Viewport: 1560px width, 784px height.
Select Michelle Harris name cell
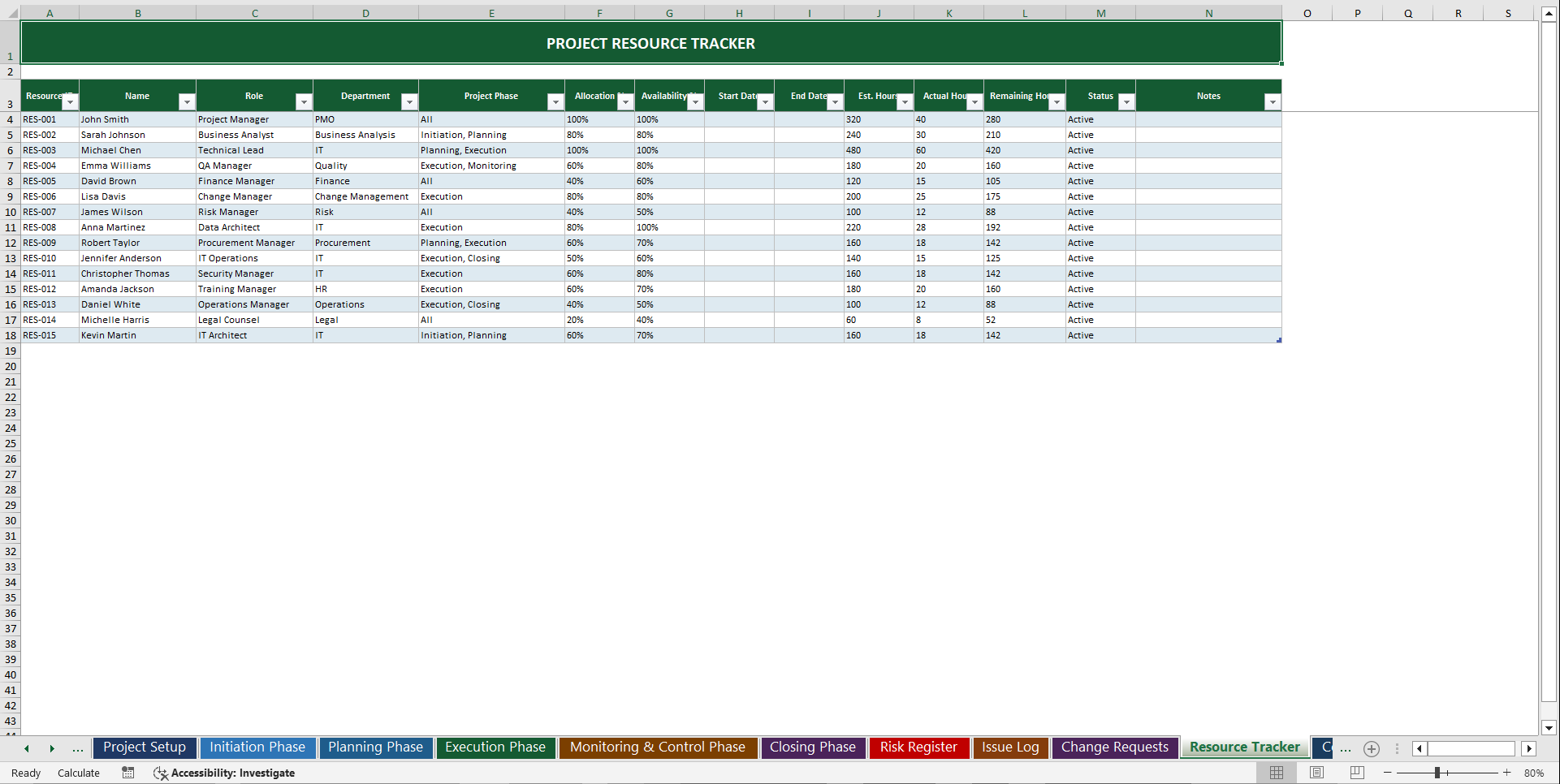137,320
